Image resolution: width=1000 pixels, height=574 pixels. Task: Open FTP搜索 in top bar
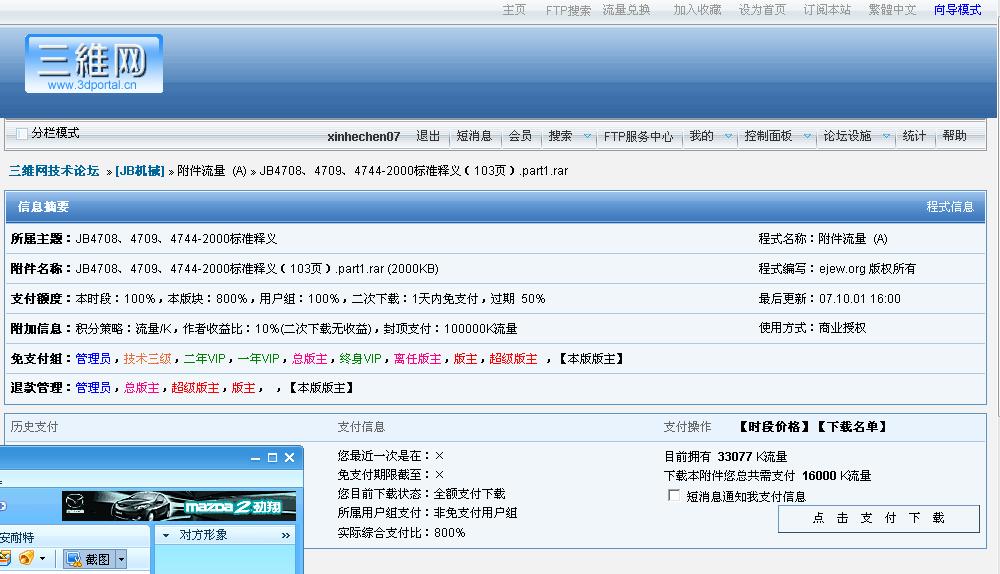tap(568, 10)
